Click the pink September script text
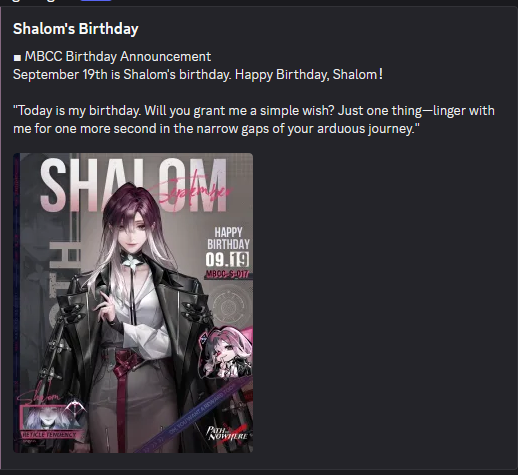This screenshot has width=518, height=475. [x=193, y=190]
